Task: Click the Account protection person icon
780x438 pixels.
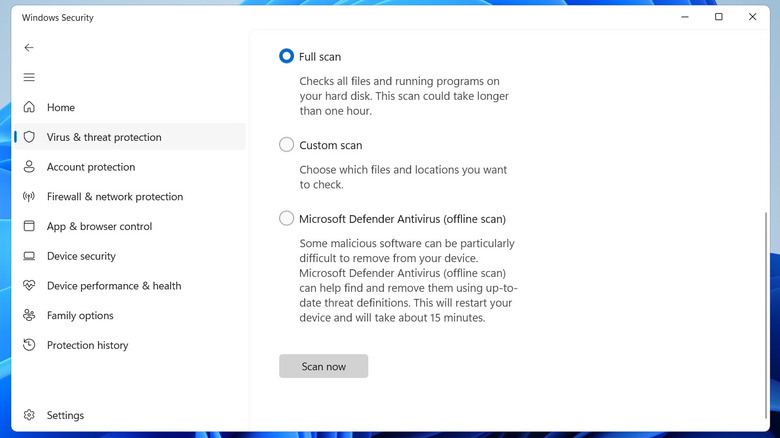Action: click(29, 167)
